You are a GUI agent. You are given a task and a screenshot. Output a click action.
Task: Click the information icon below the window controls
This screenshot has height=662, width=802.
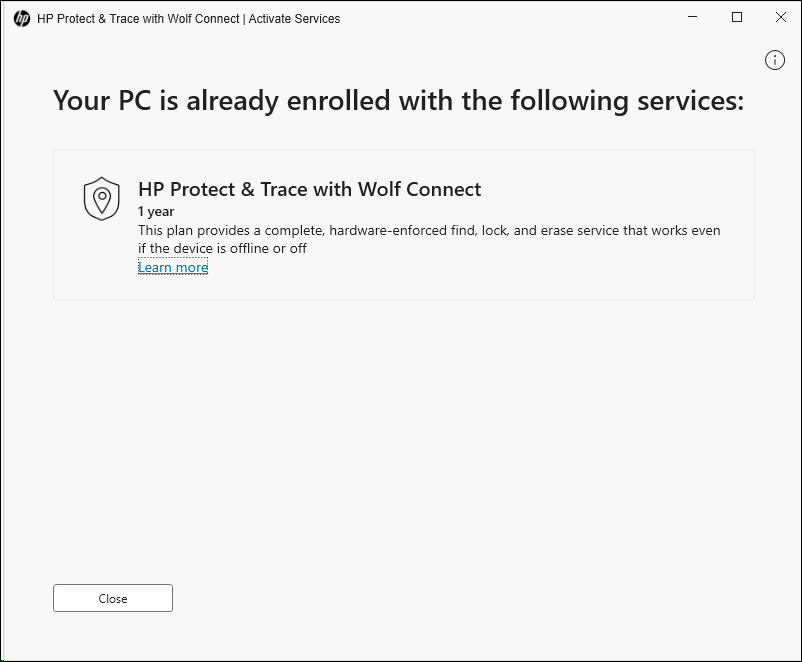pos(775,60)
